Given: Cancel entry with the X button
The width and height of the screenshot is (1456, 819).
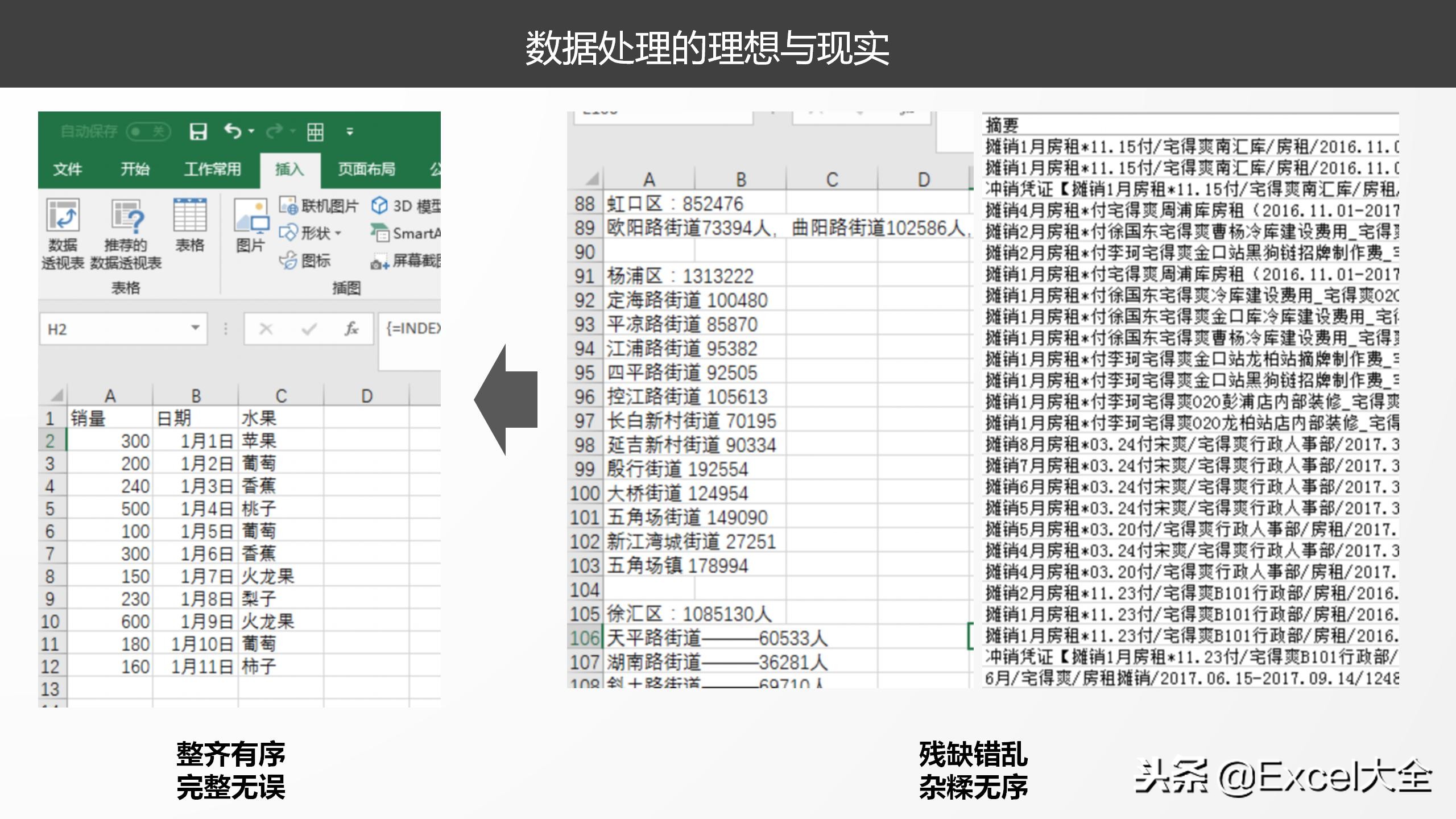Looking at the screenshot, I should point(264,329).
